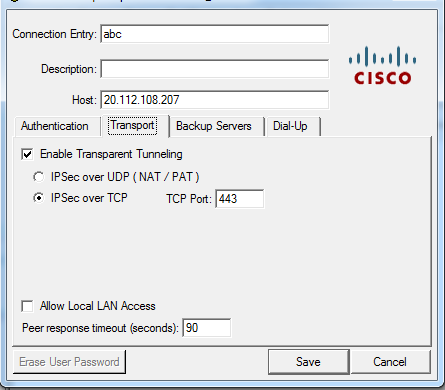Screen dimensions: 445x390
Task: Go to the Dial-Up tab
Action: pyautogui.click(x=293, y=126)
